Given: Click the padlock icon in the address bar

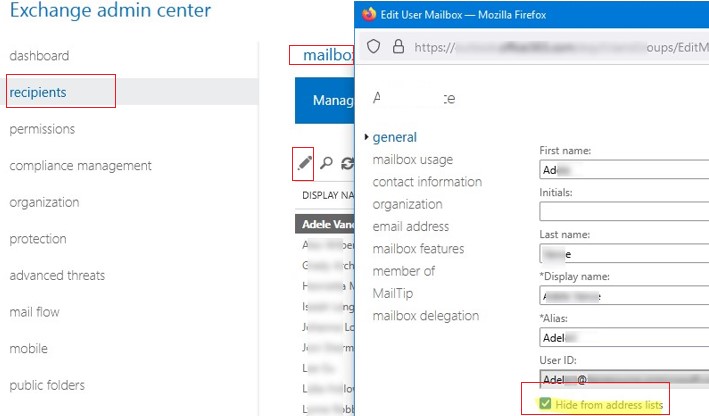Looking at the screenshot, I should (398, 47).
